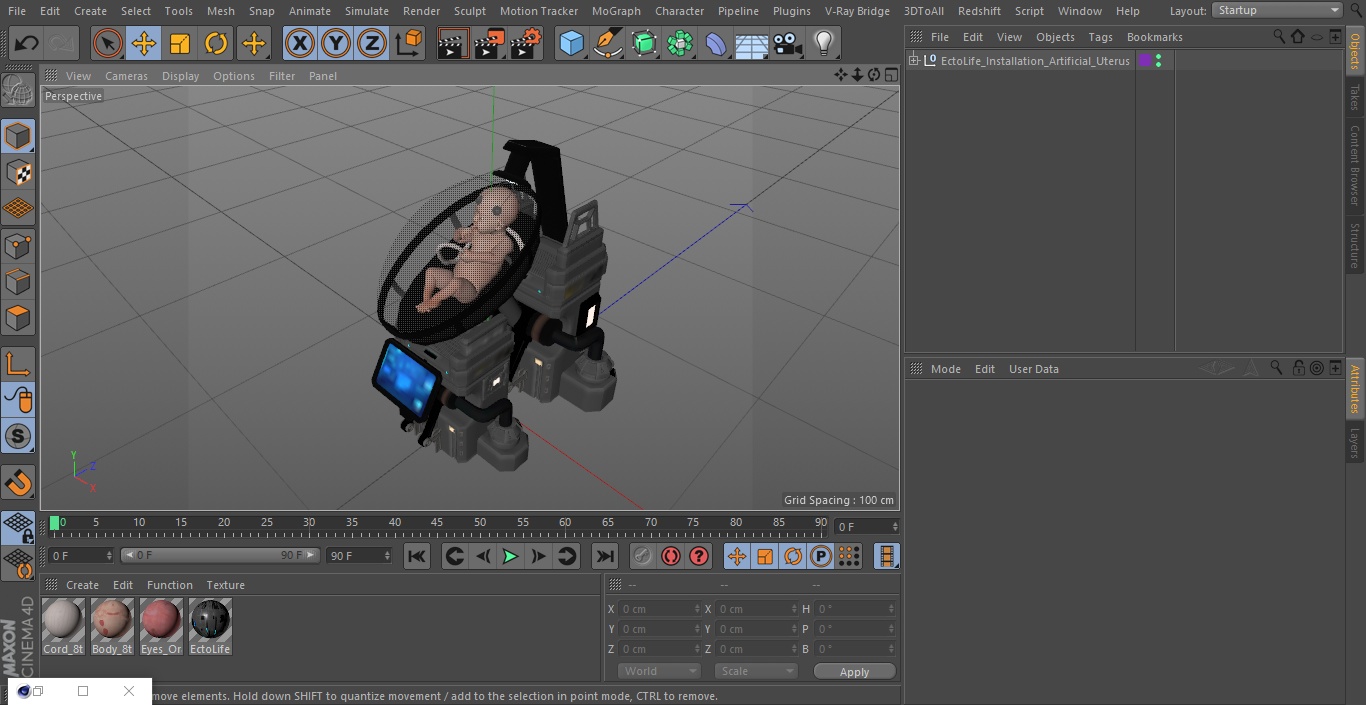This screenshot has width=1366, height=705.
Task: Toggle Parameter keyframe recording P
Action: point(821,556)
